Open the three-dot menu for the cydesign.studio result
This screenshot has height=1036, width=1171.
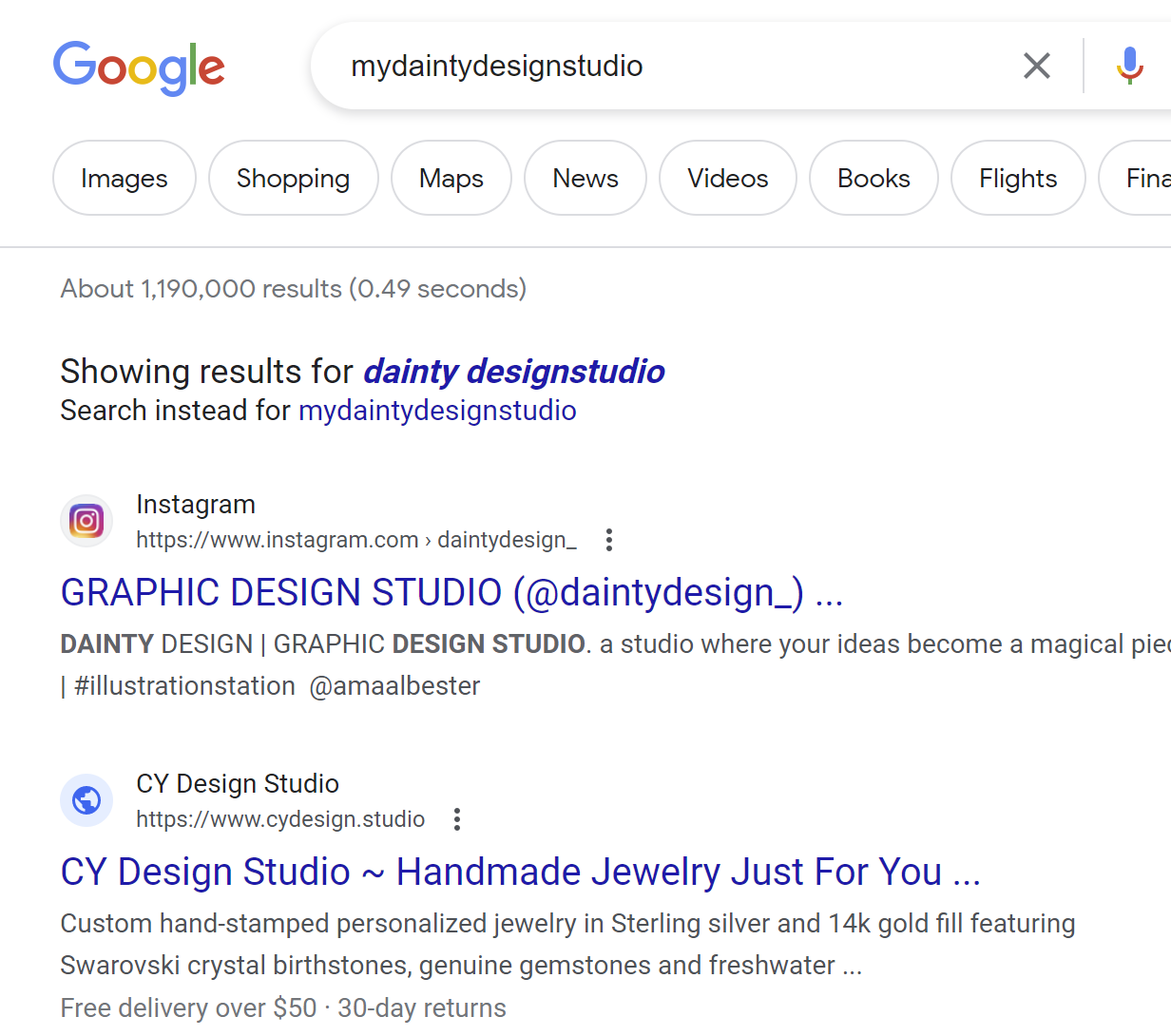coord(457,819)
